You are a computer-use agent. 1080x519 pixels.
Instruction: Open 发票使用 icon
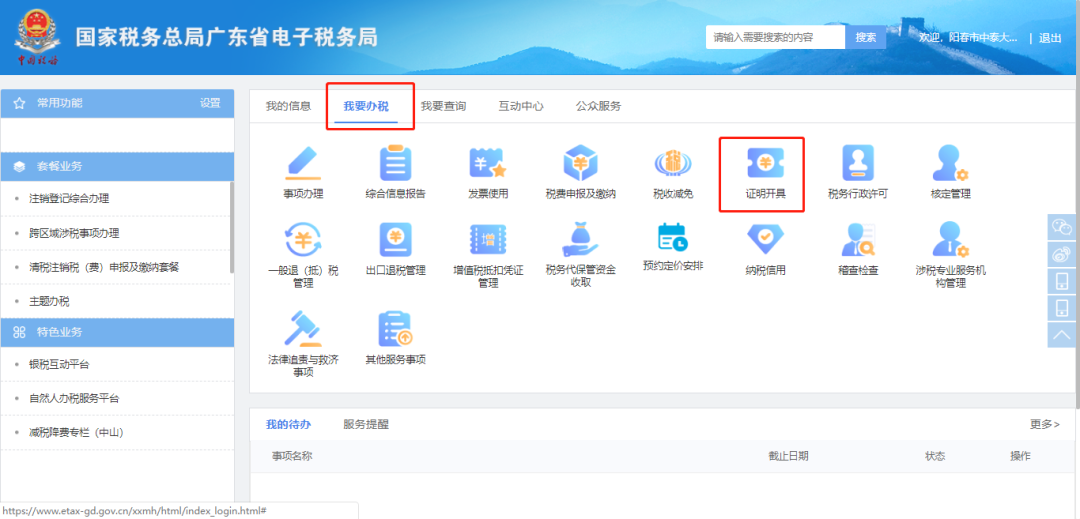[488, 163]
